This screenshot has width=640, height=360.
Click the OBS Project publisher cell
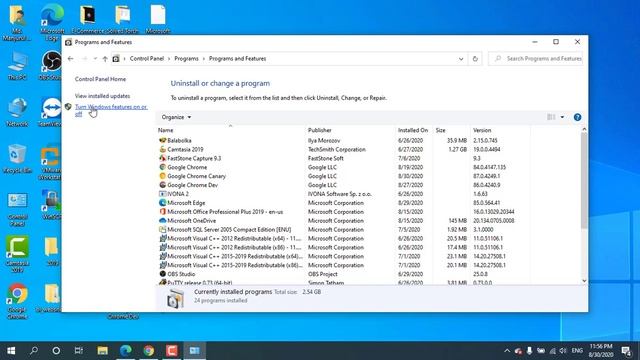pos(322,274)
